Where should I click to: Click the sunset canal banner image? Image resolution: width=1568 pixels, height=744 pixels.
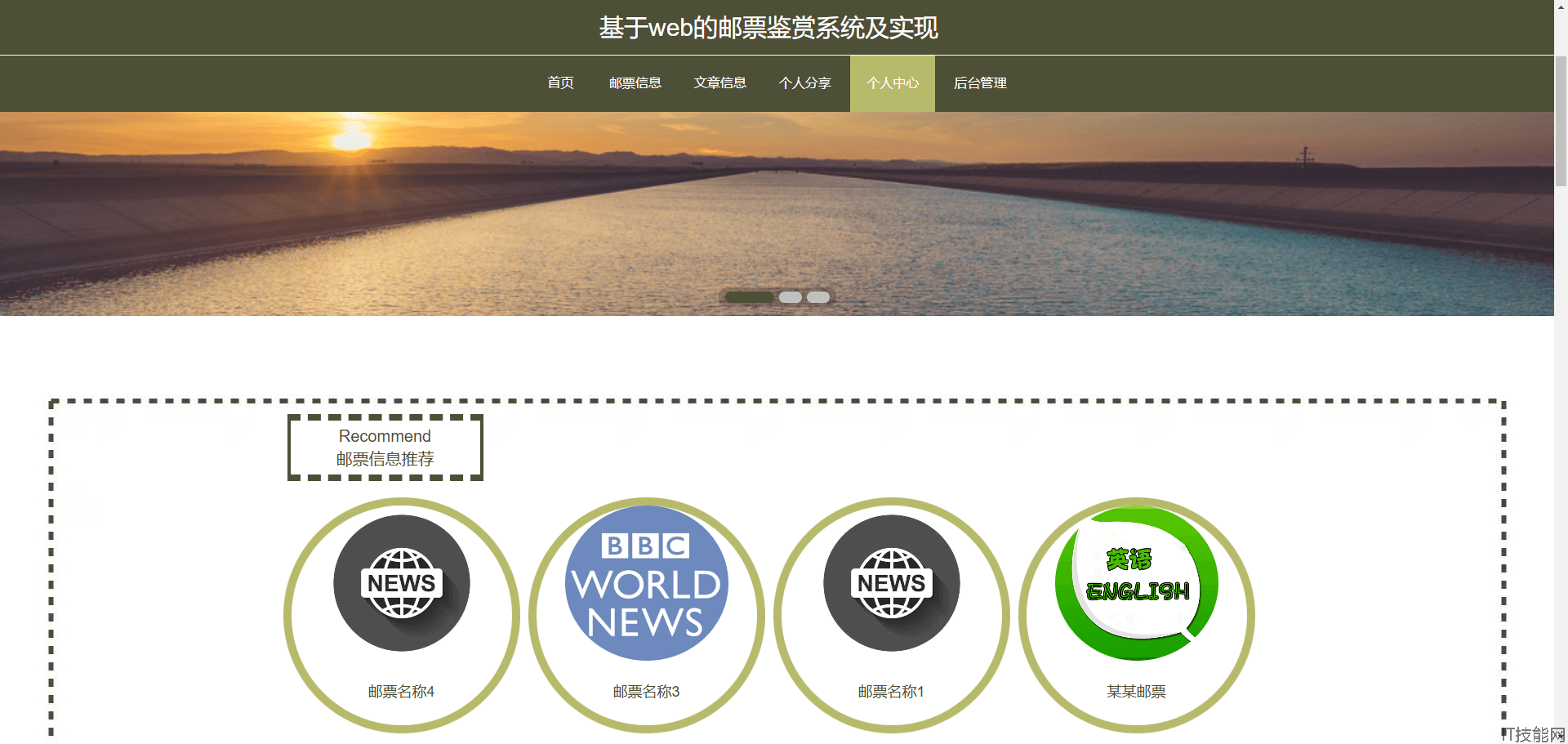click(777, 214)
